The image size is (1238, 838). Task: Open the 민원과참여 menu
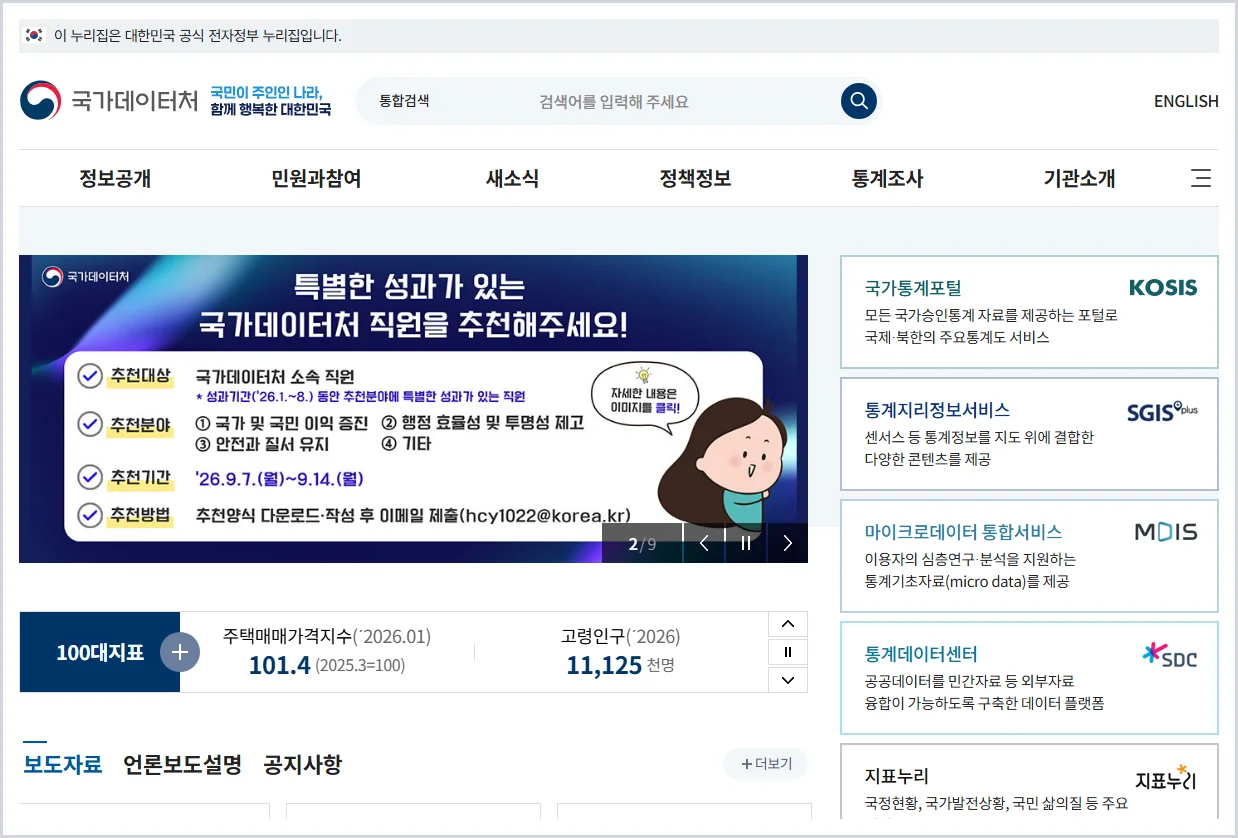[316, 179]
